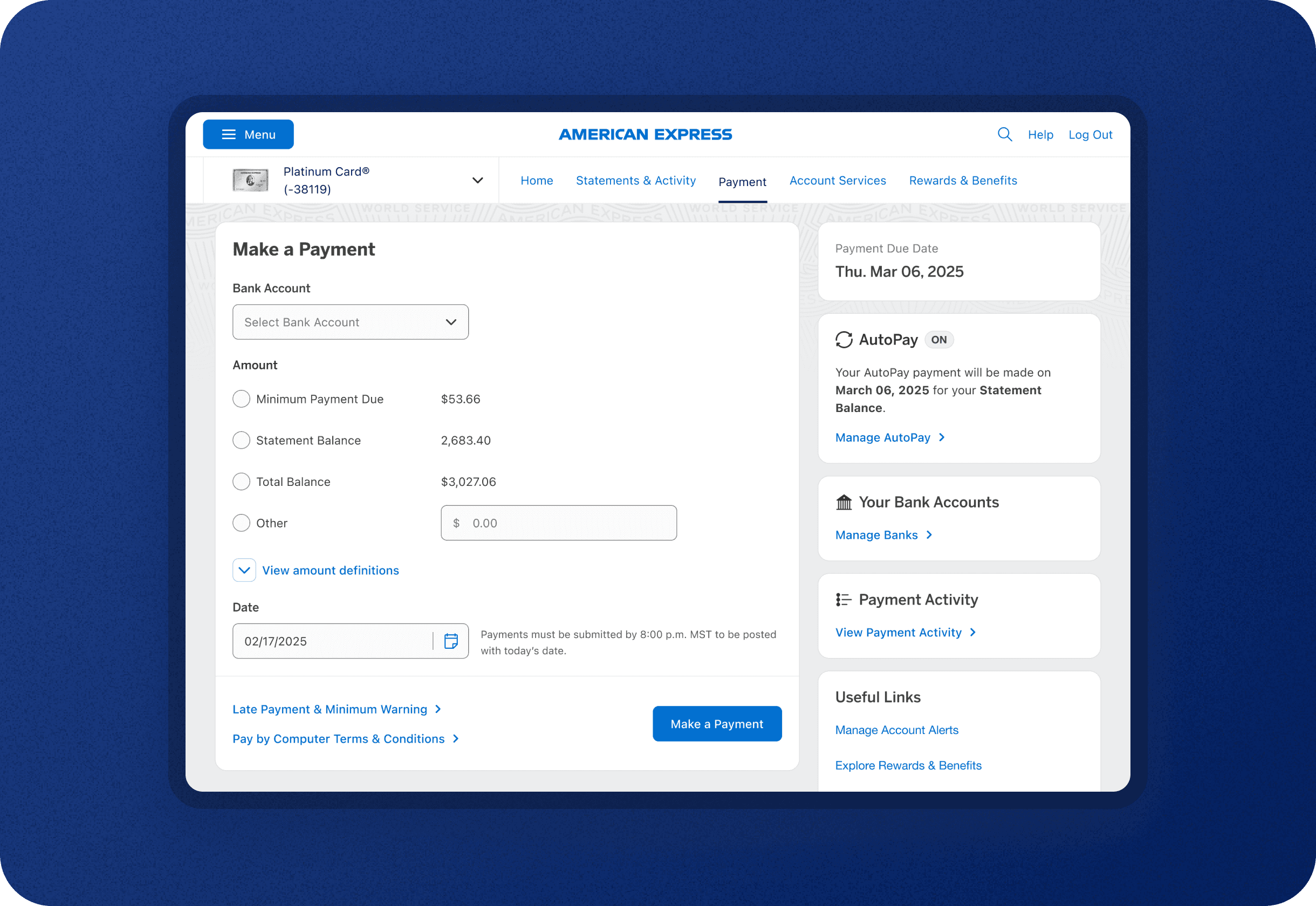Click the bank building icon
The image size is (1316, 906).
844,503
